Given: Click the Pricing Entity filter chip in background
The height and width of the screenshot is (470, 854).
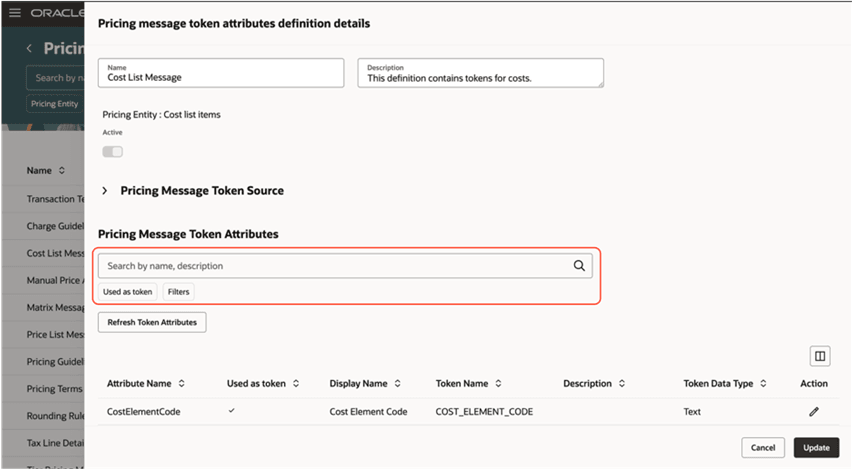Looking at the screenshot, I should (54, 104).
